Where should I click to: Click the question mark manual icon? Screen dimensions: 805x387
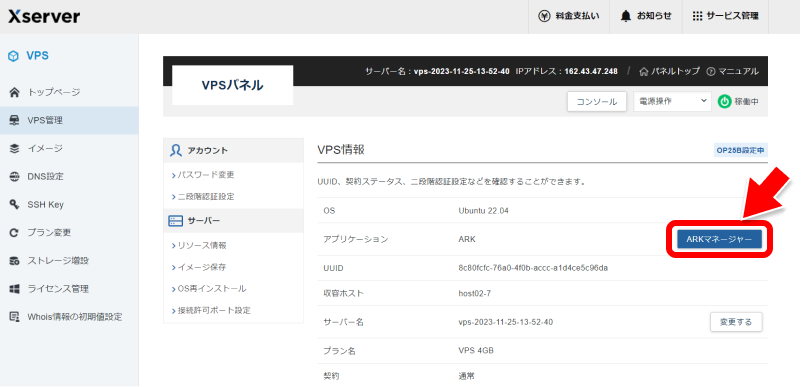pos(711,71)
